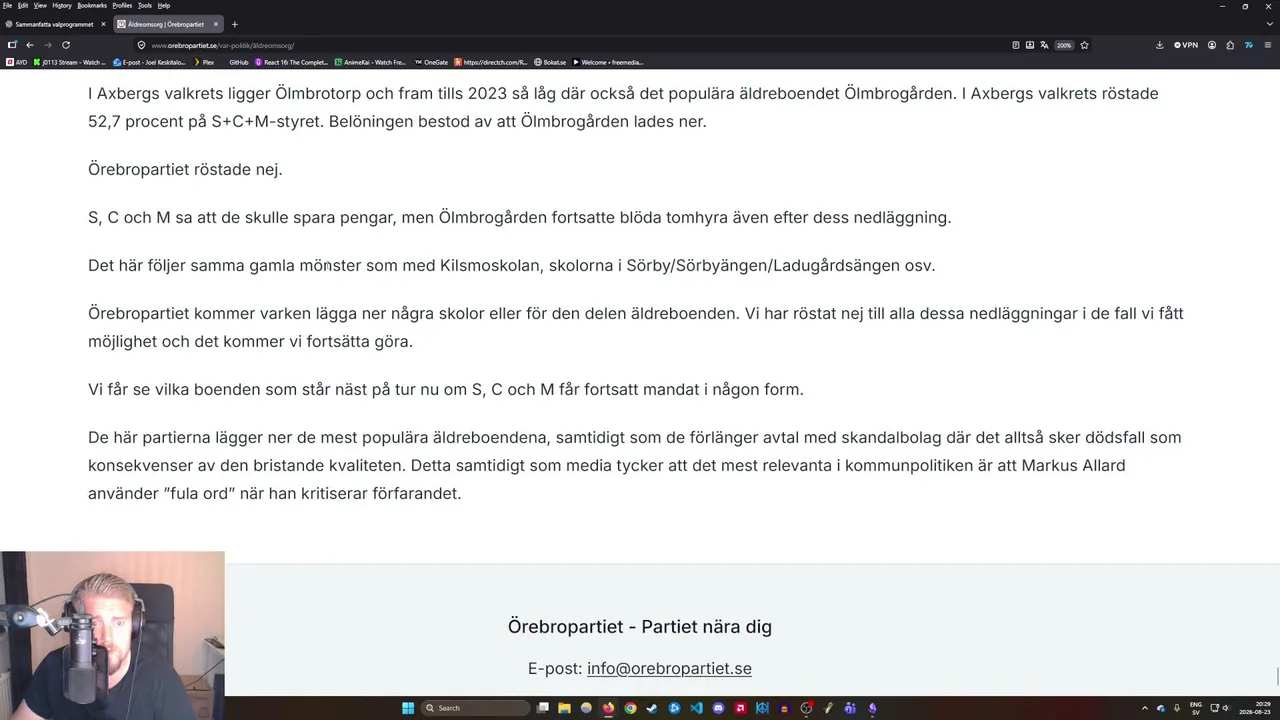Click the footer heading 'Örebropartiet - Partiet nära dig'
The height and width of the screenshot is (720, 1280).
(x=640, y=627)
